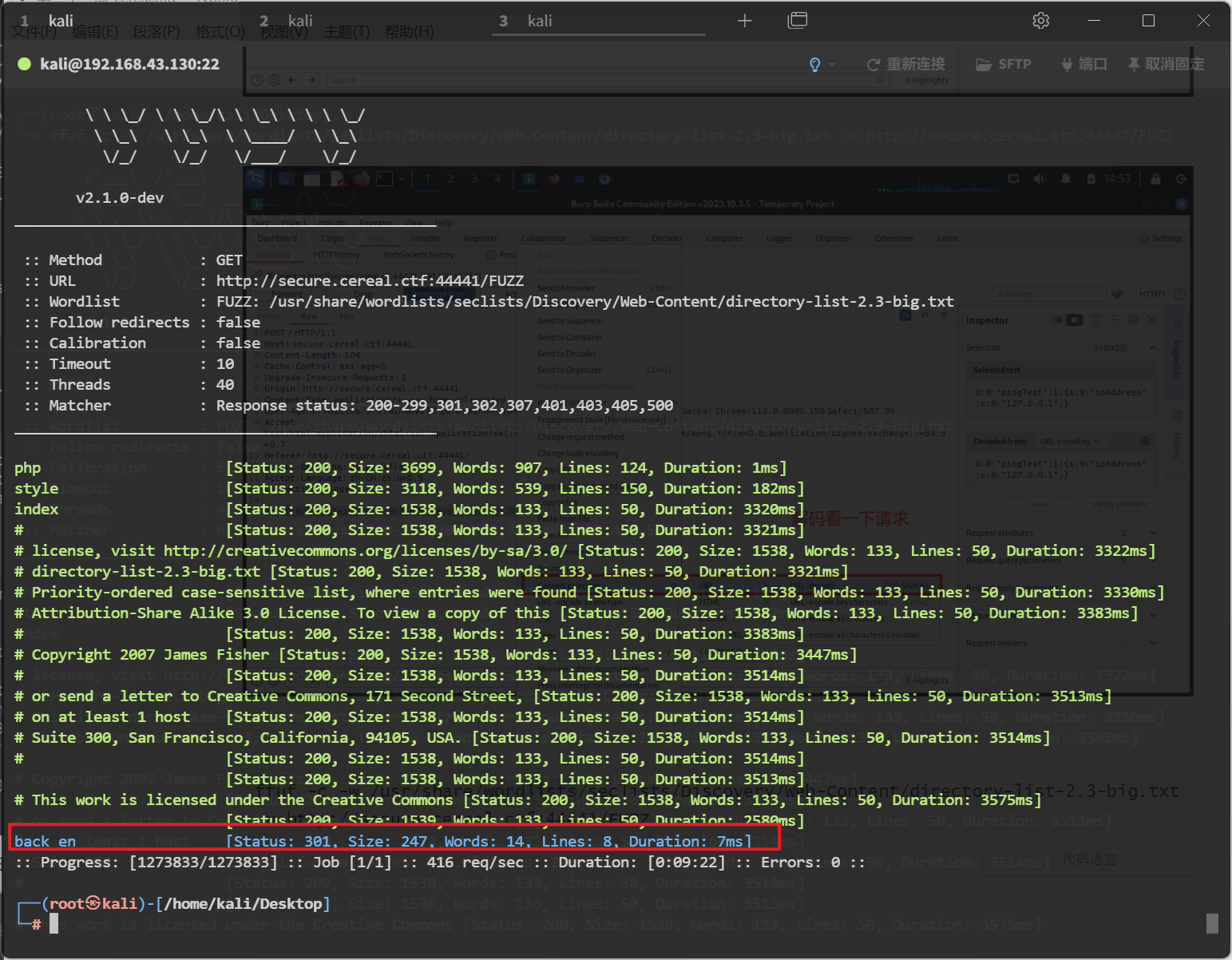
Task: Click 取消固定 to unpin the toolbar
Action: point(1166,64)
